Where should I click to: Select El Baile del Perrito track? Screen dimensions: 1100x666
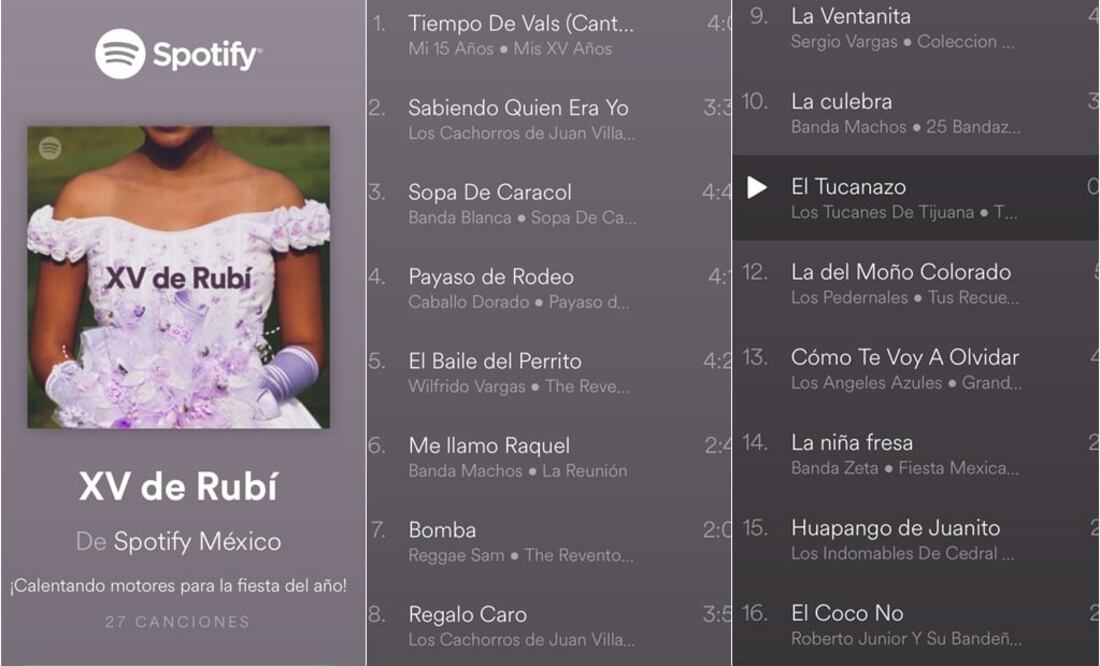[x=549, y=373]
